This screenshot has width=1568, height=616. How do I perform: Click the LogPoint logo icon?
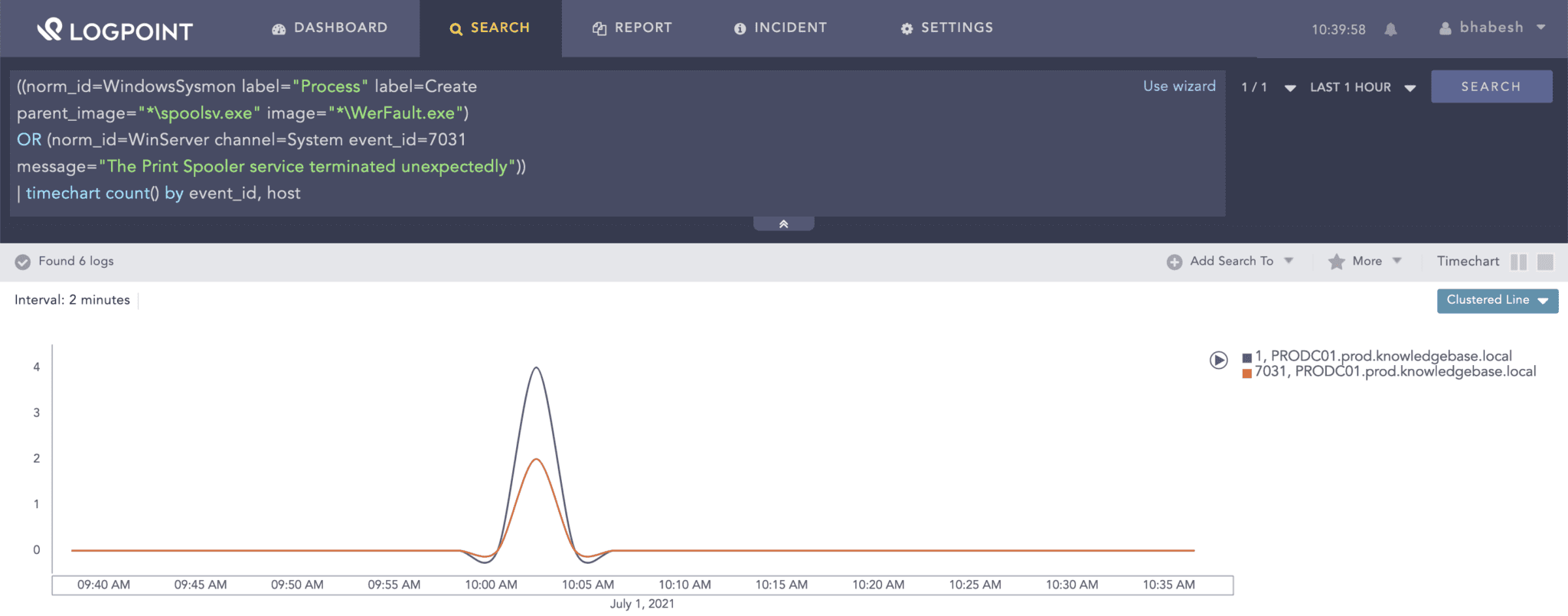50,29
